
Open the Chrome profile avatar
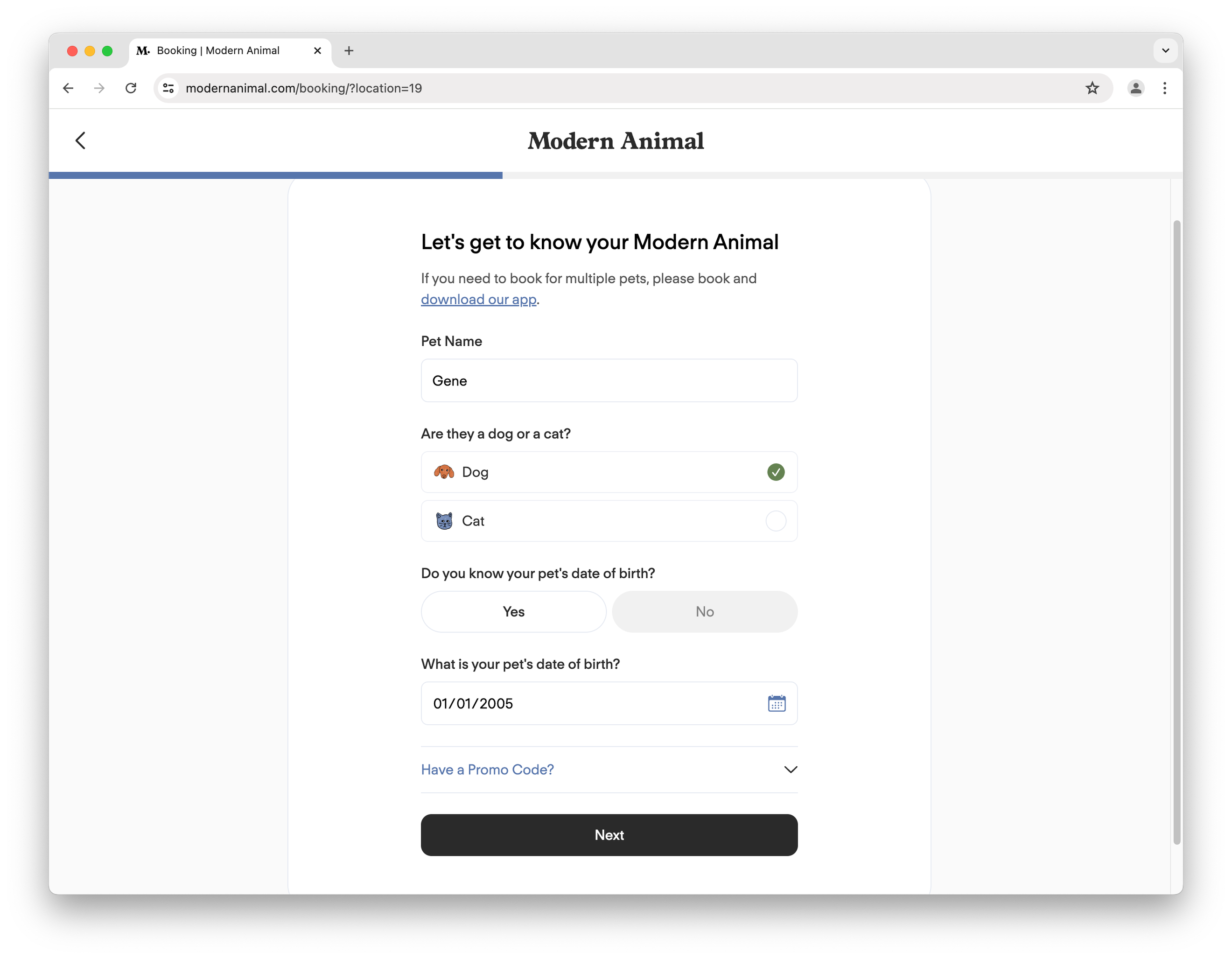click(x=1135, y=88)
